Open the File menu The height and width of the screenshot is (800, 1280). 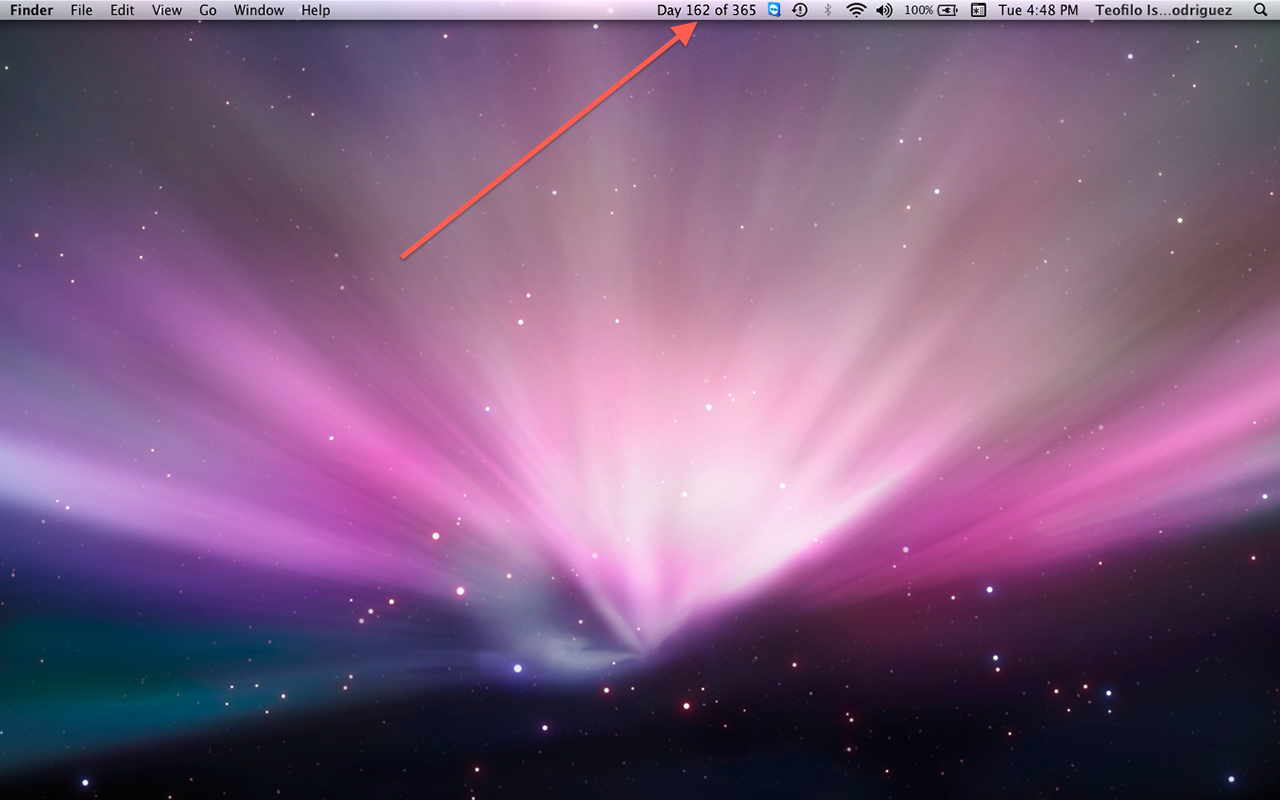point(81,10)
